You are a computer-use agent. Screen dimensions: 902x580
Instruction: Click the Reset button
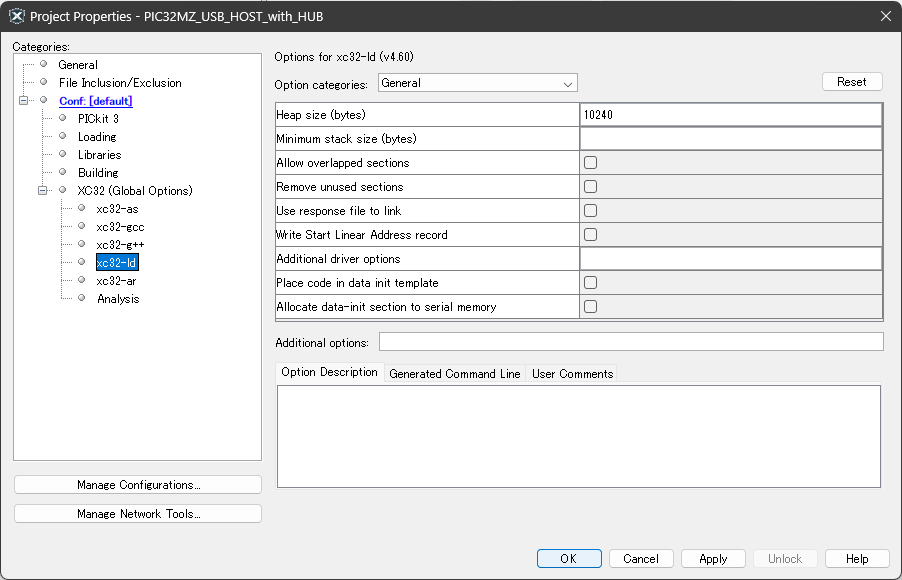851,82
